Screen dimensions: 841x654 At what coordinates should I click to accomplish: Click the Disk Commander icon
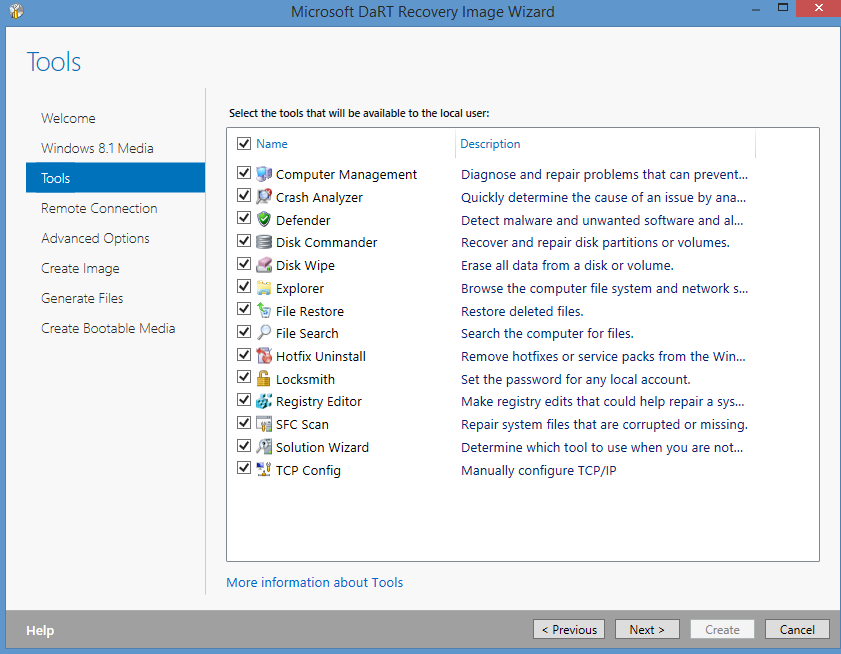263,242
